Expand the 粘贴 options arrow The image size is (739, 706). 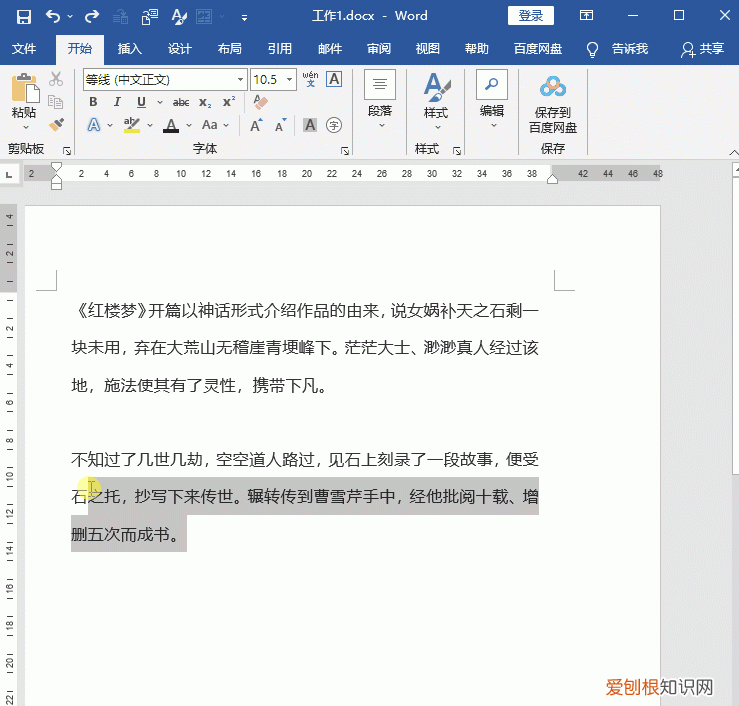pos(25,127)
